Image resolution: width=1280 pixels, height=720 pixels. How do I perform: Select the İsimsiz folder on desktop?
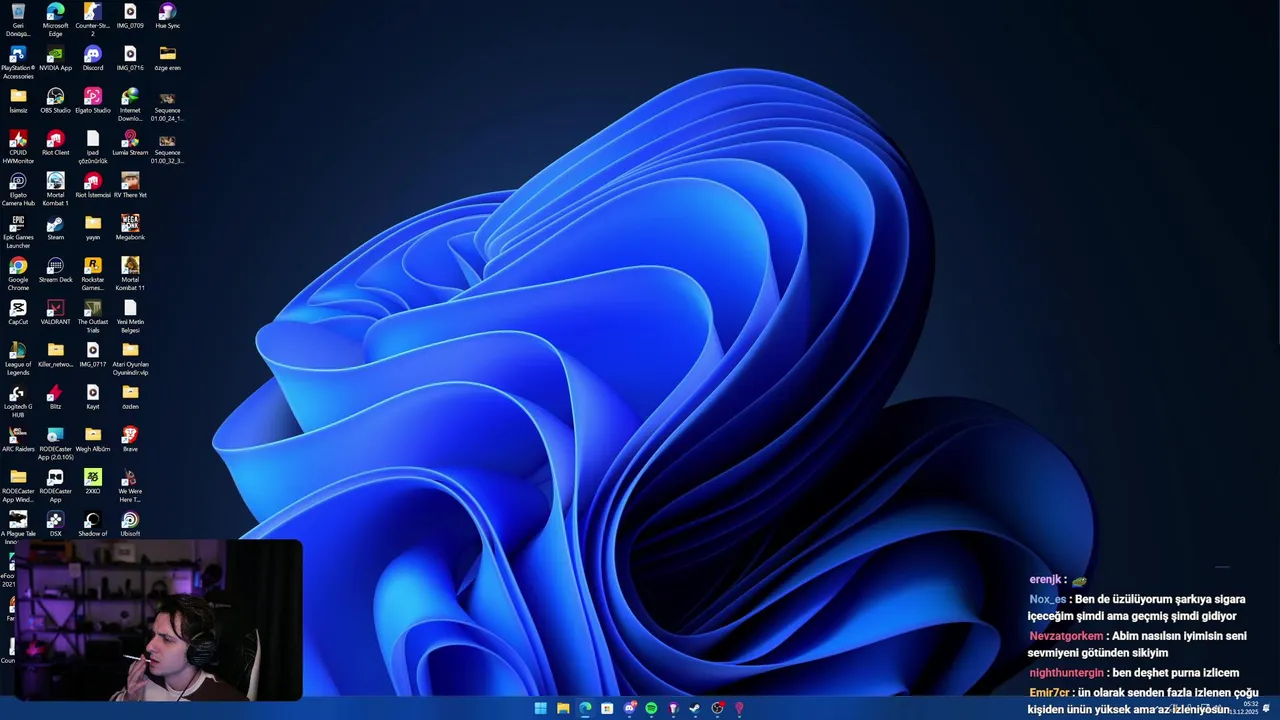point(18,101)
